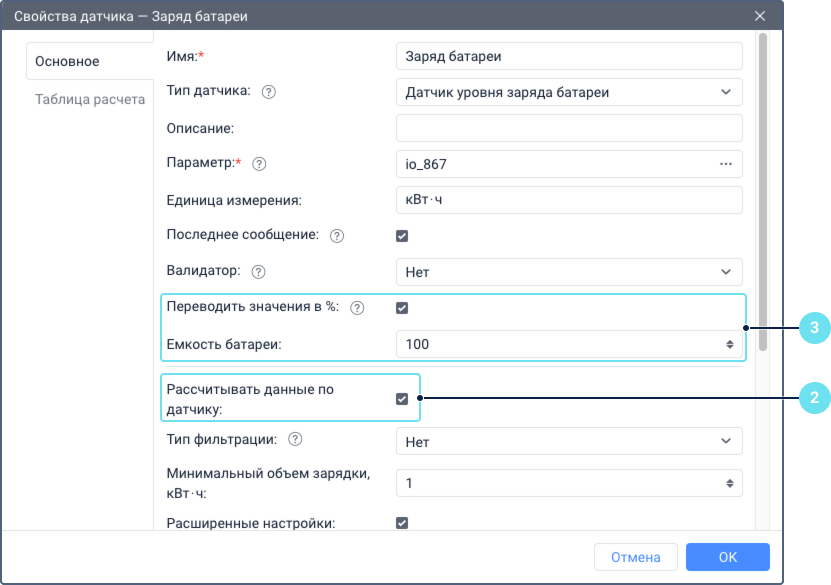Switch to Таблица расчета tab

tap(90, 99)
